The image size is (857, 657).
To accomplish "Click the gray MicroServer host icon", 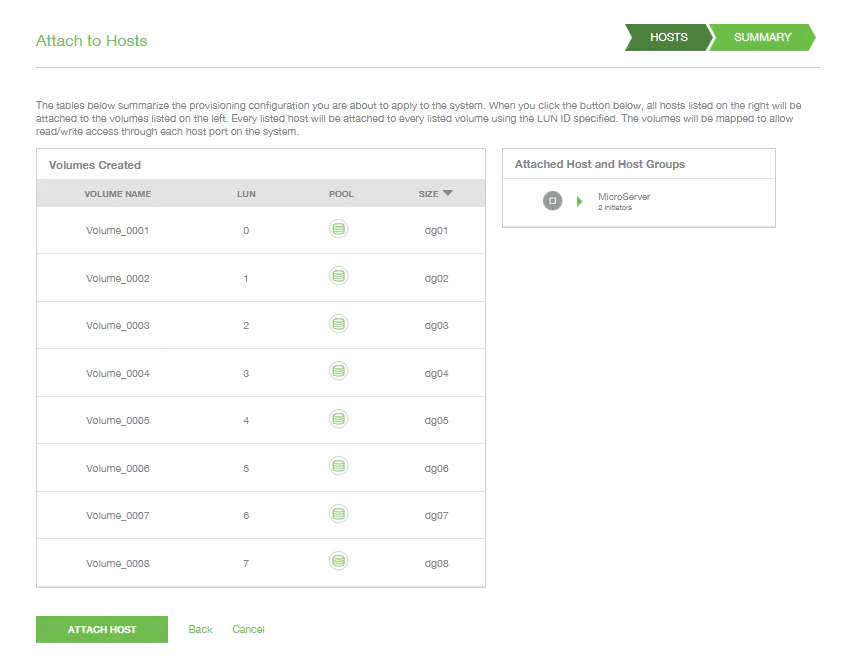I will (552, 201).
